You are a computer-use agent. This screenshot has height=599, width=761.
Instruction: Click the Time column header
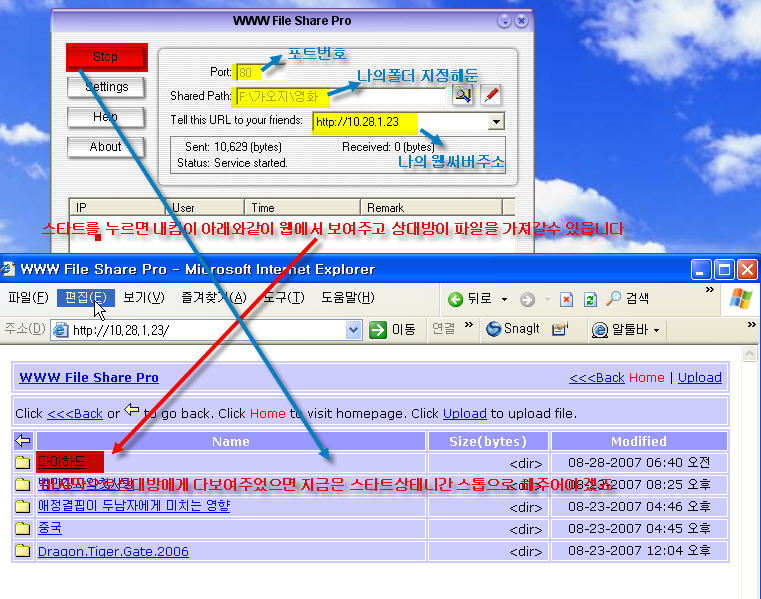coord(303,208)
